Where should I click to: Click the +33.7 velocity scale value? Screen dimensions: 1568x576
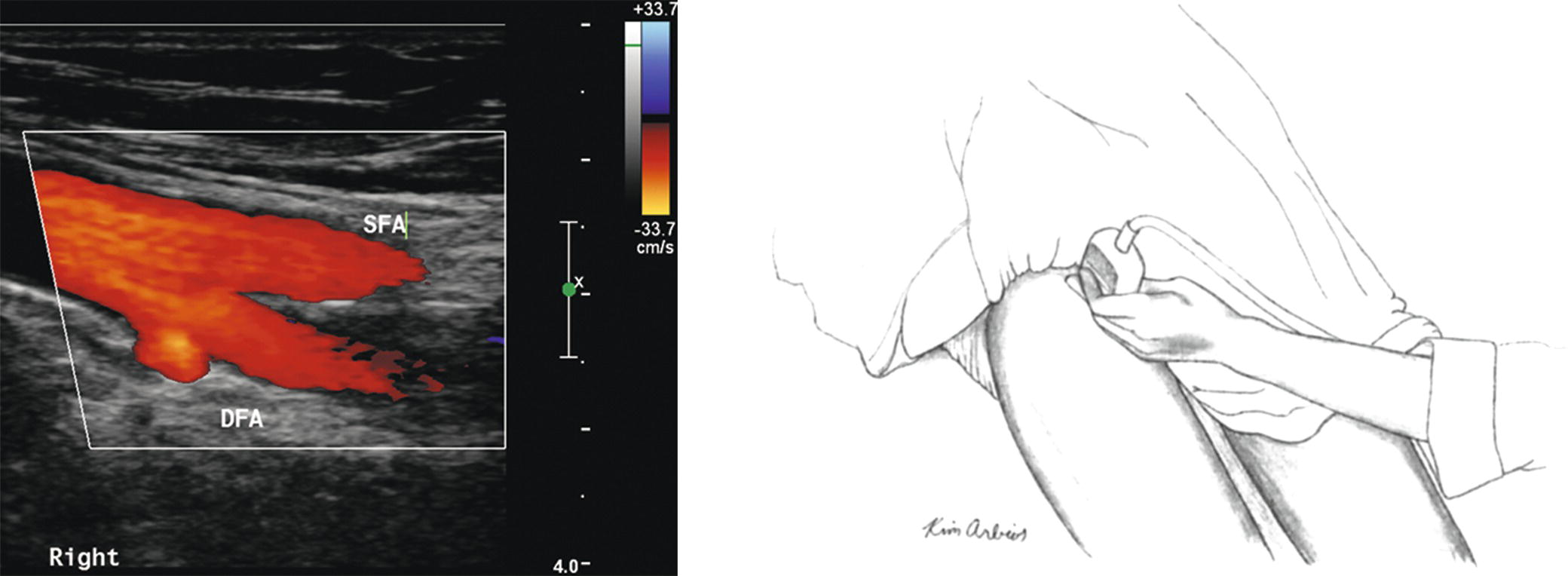(x=655, y=10)
